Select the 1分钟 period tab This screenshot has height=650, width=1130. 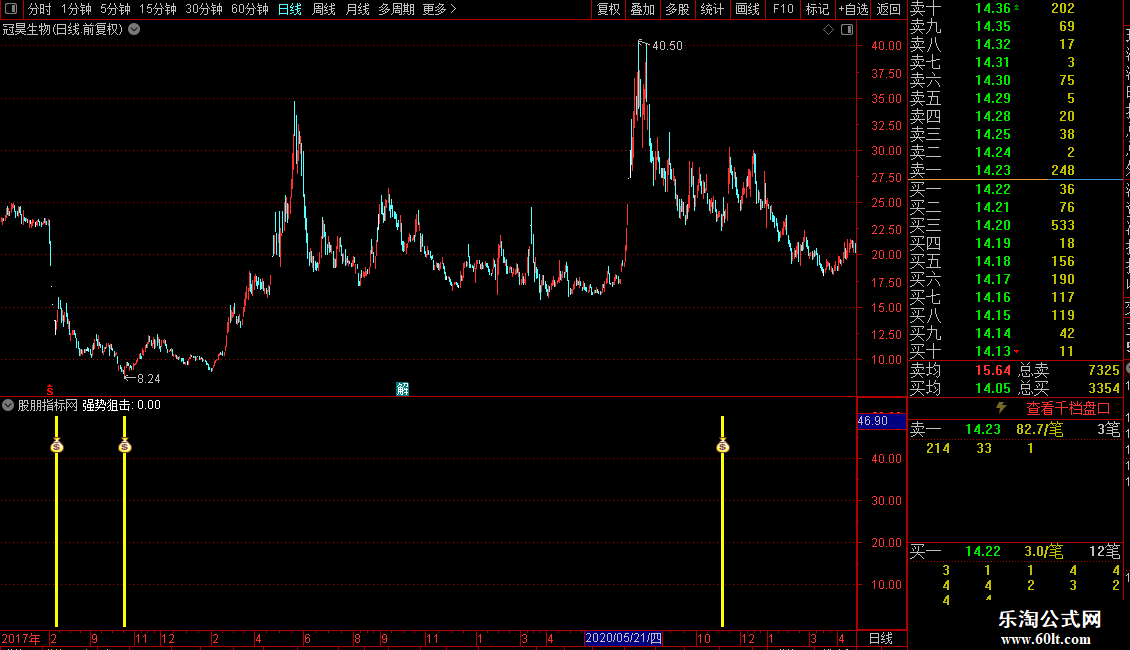coord(76,9)
